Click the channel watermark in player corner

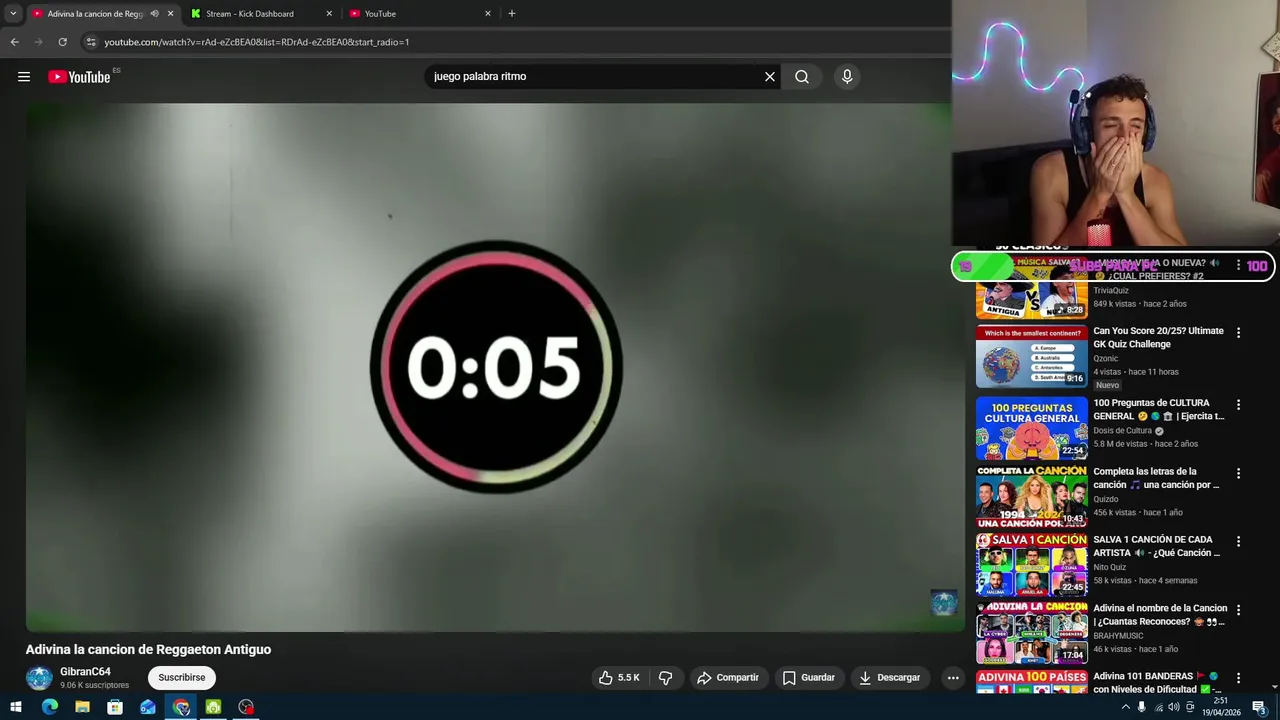[944, 602]
